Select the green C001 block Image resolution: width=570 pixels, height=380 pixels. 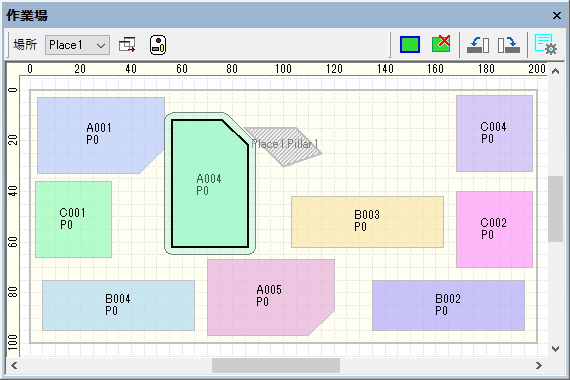coord(73,220)
